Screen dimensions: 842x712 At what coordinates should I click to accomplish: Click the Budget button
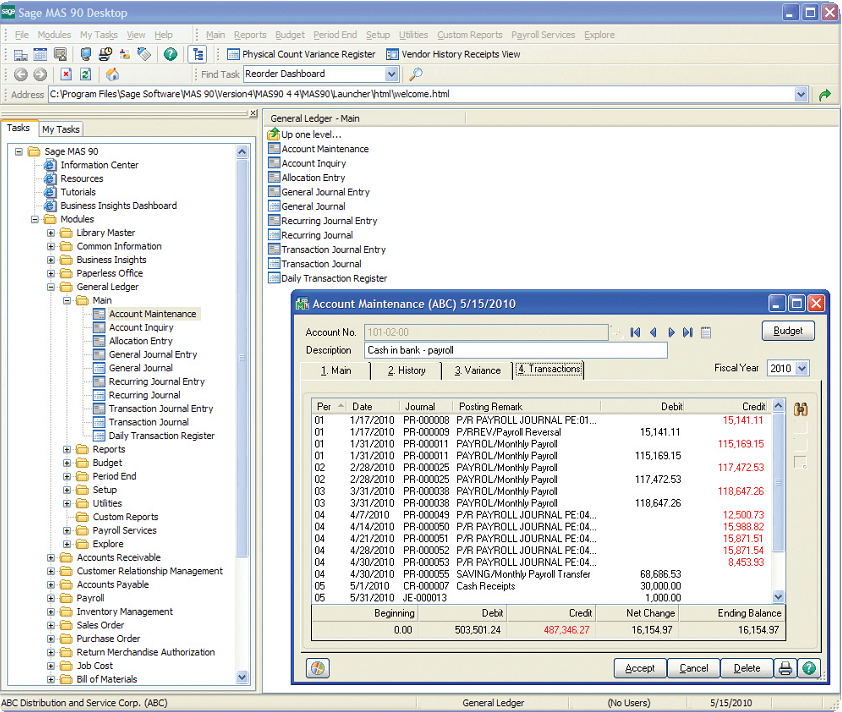(x=788, y=331)
